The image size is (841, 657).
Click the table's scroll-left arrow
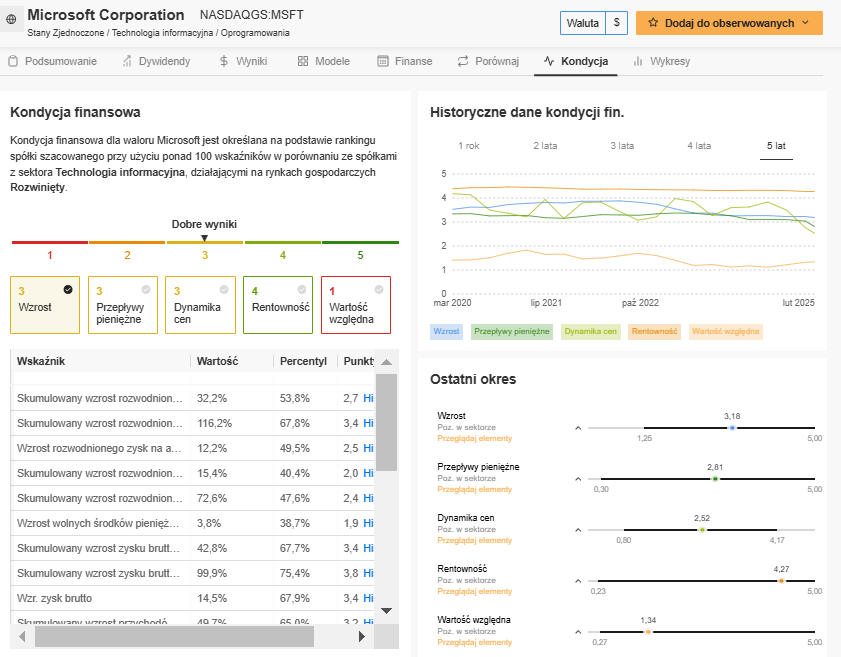[x=22, y=637]
